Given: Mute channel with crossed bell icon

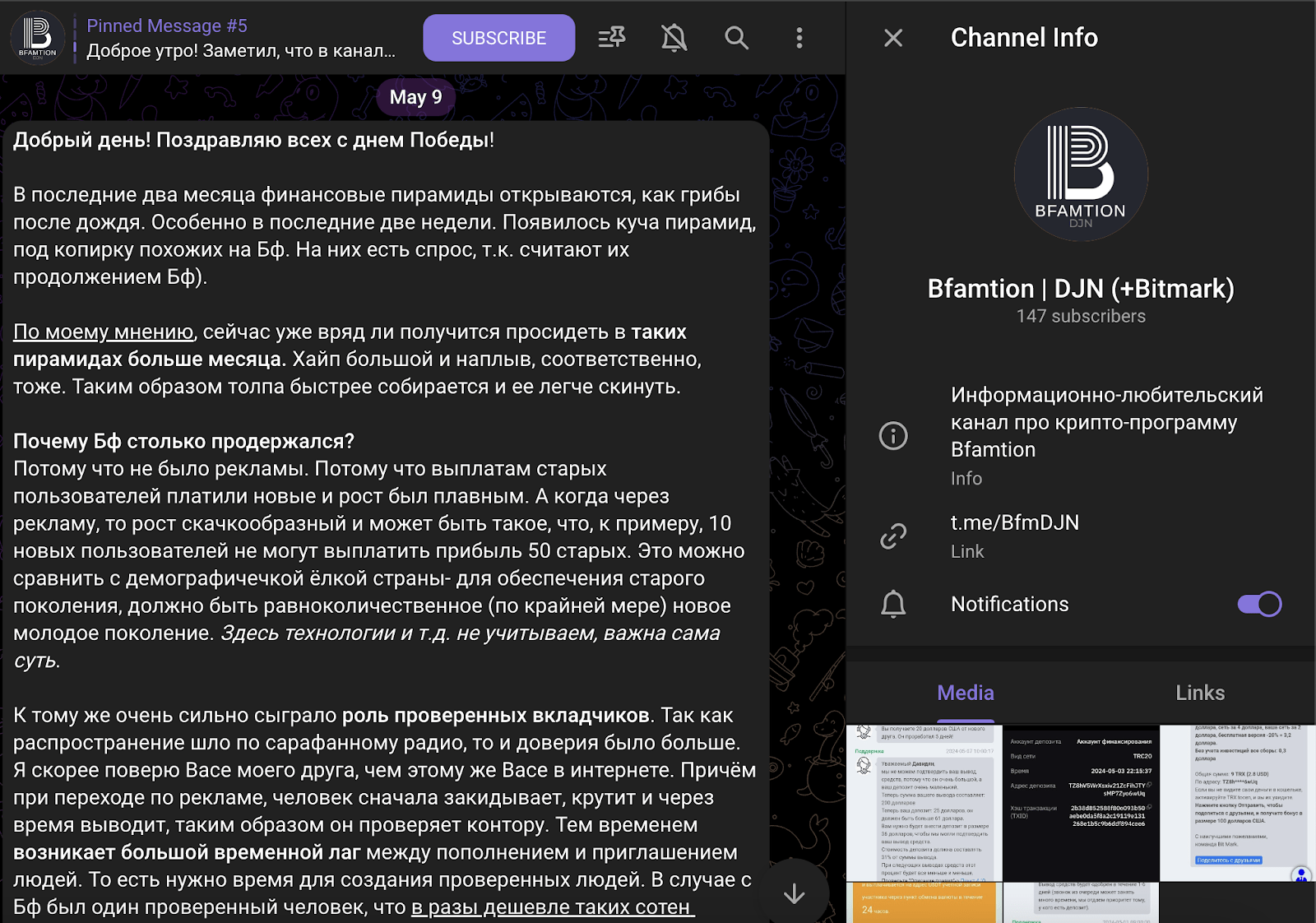Looking at the screenshot, I should coord(674,38).
